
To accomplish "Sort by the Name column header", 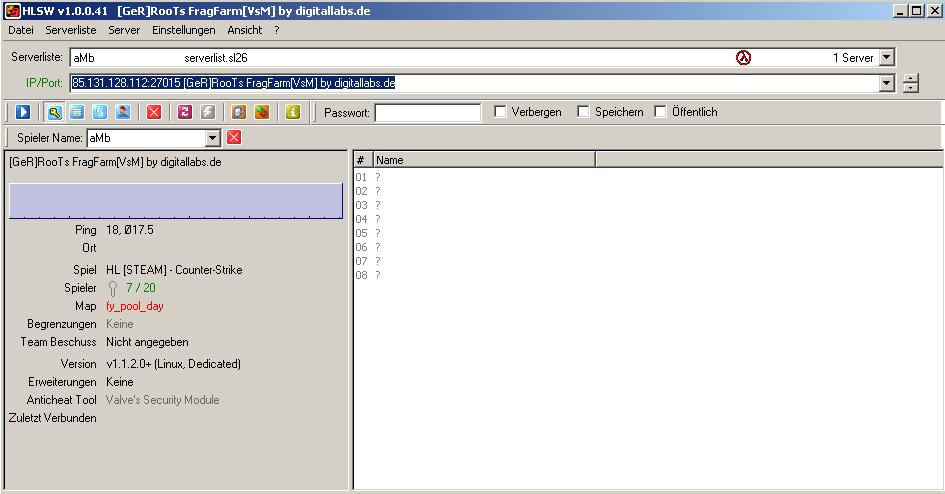I will (x=484, y=160).
